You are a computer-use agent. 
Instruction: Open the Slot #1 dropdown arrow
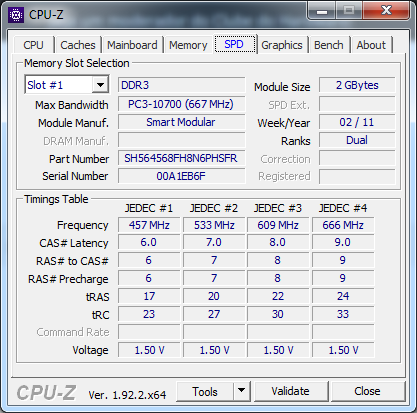click(100, 85)
